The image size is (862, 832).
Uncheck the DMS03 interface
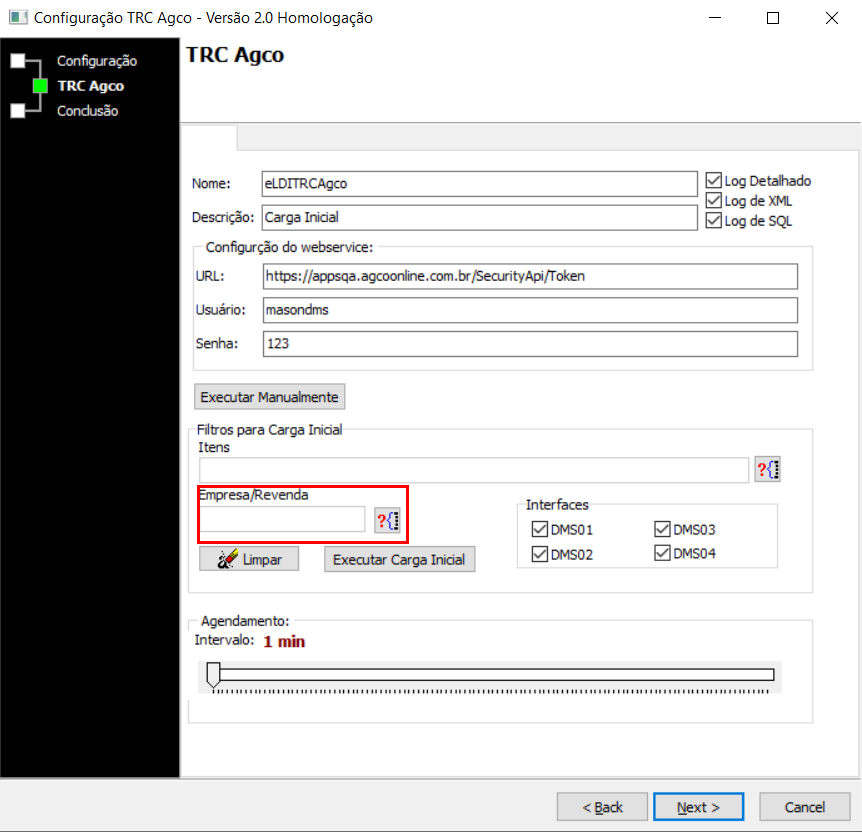tap(662, 529)
